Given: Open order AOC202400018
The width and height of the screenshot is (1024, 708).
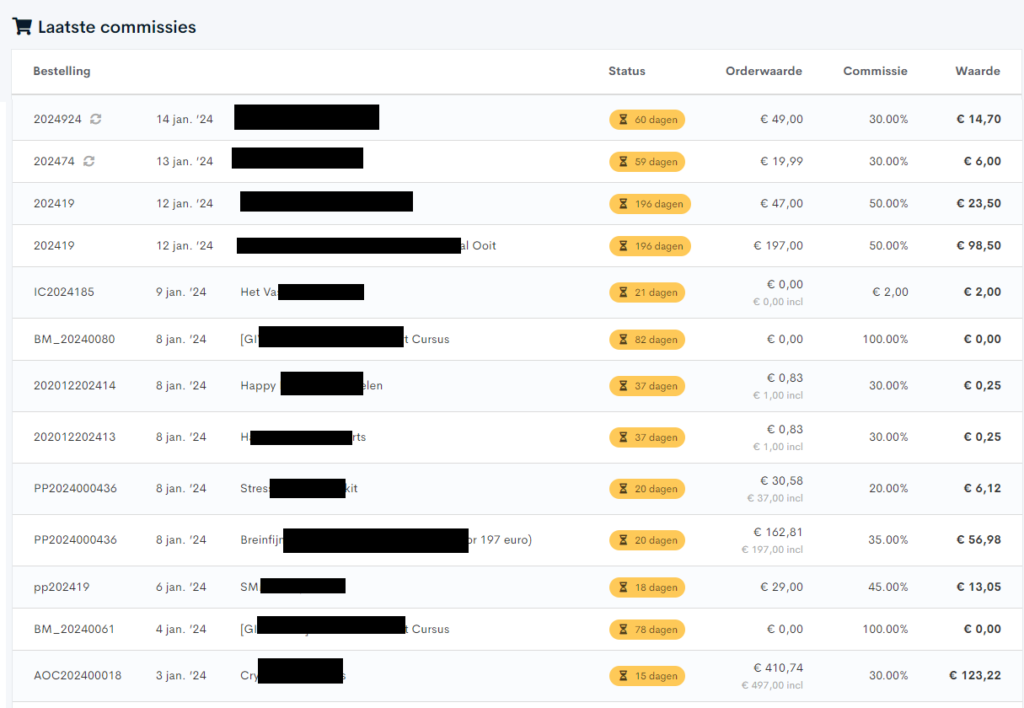Looking at the screenshot, I should [77, 676].
